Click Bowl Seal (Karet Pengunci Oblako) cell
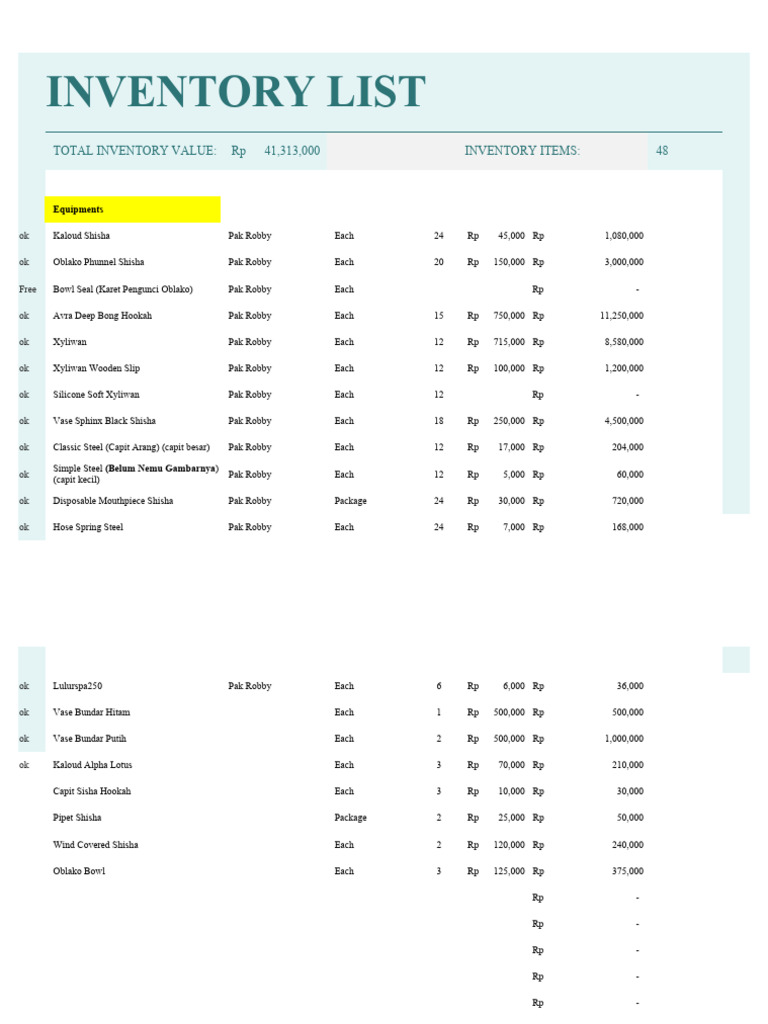 pos(123,289)
